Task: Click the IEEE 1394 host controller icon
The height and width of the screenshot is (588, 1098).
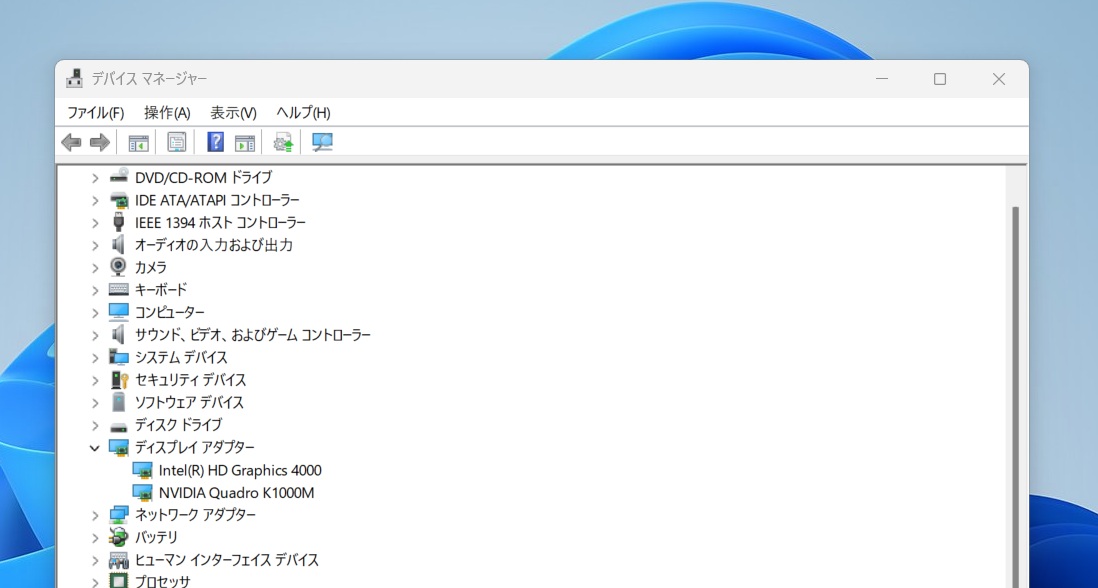Action: click(x=119, y=222)
